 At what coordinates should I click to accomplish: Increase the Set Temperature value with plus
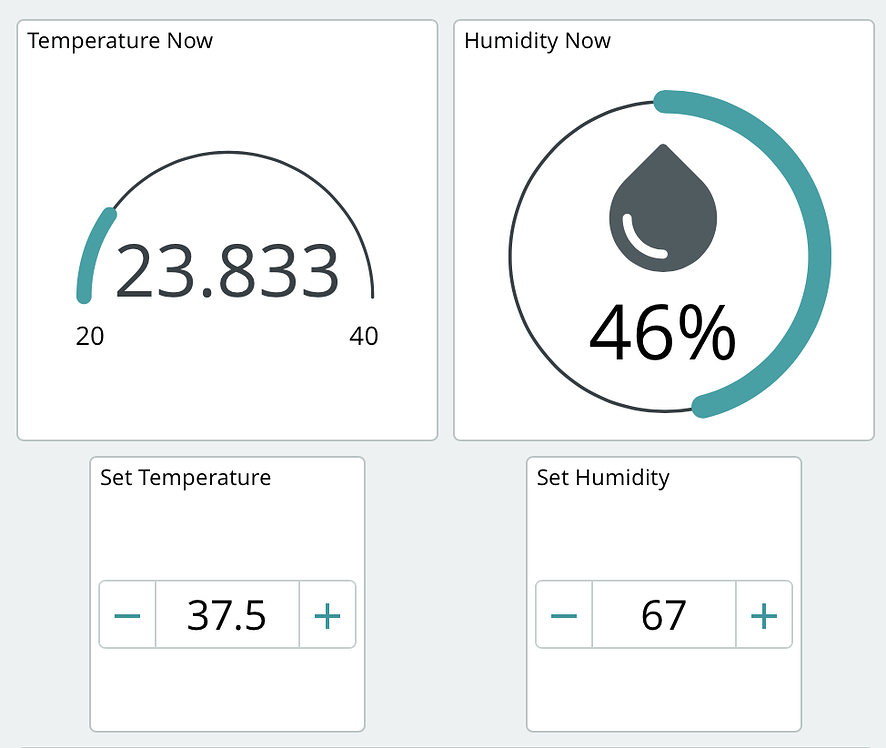(x=327, y=615)
